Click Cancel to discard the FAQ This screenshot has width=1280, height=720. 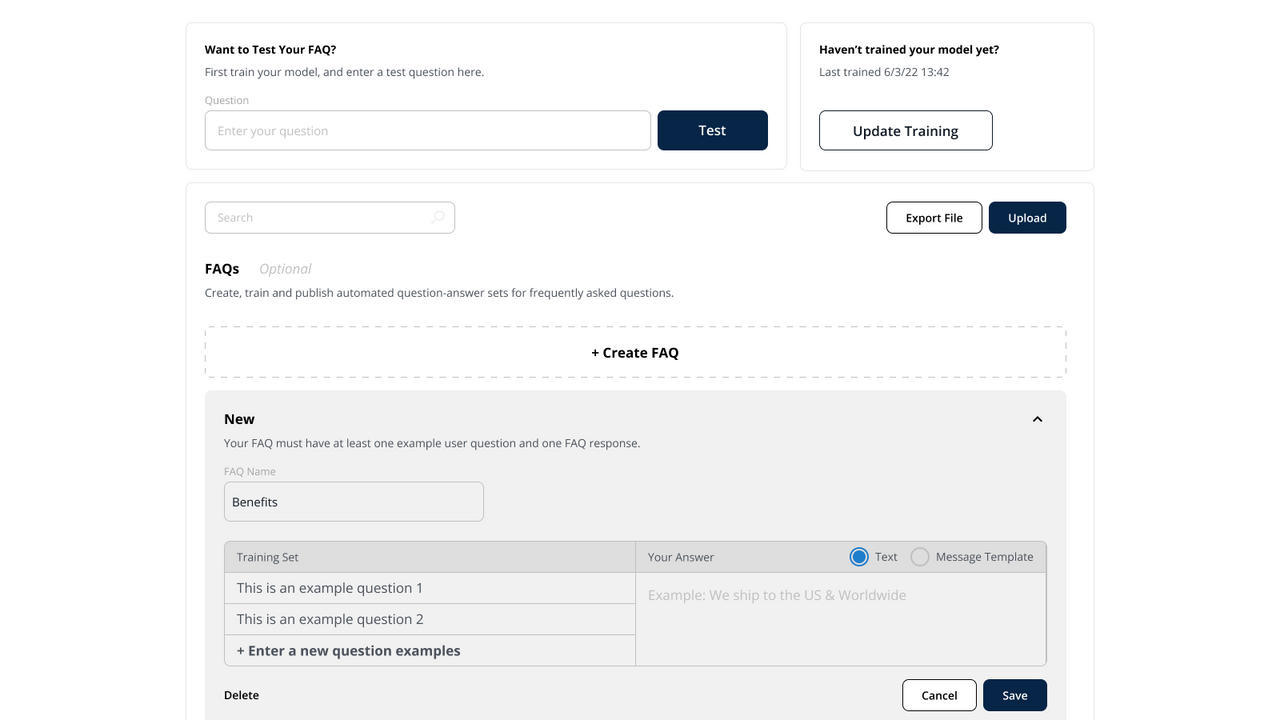[x=938, y=695]
